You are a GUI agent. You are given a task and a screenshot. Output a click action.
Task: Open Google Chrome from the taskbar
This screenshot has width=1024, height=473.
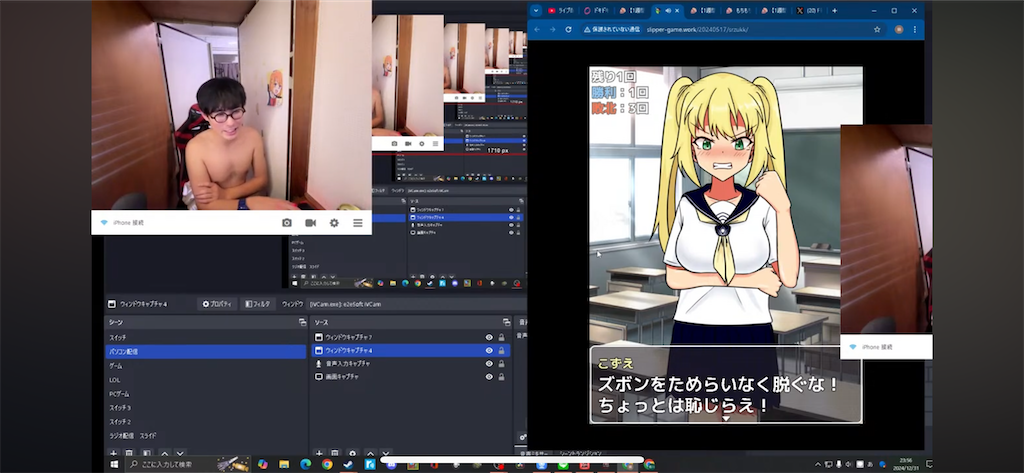point(327,465)
